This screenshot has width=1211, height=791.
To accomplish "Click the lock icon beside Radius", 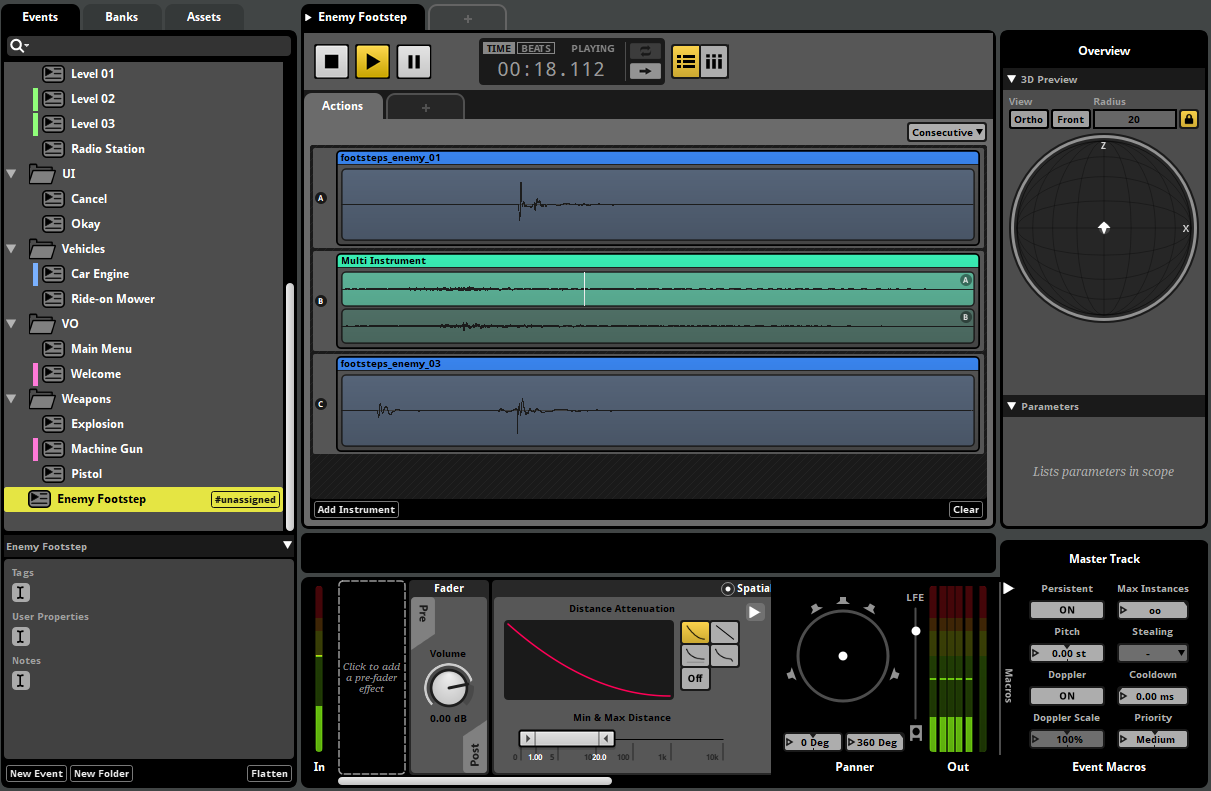I will pos(1189,119).
